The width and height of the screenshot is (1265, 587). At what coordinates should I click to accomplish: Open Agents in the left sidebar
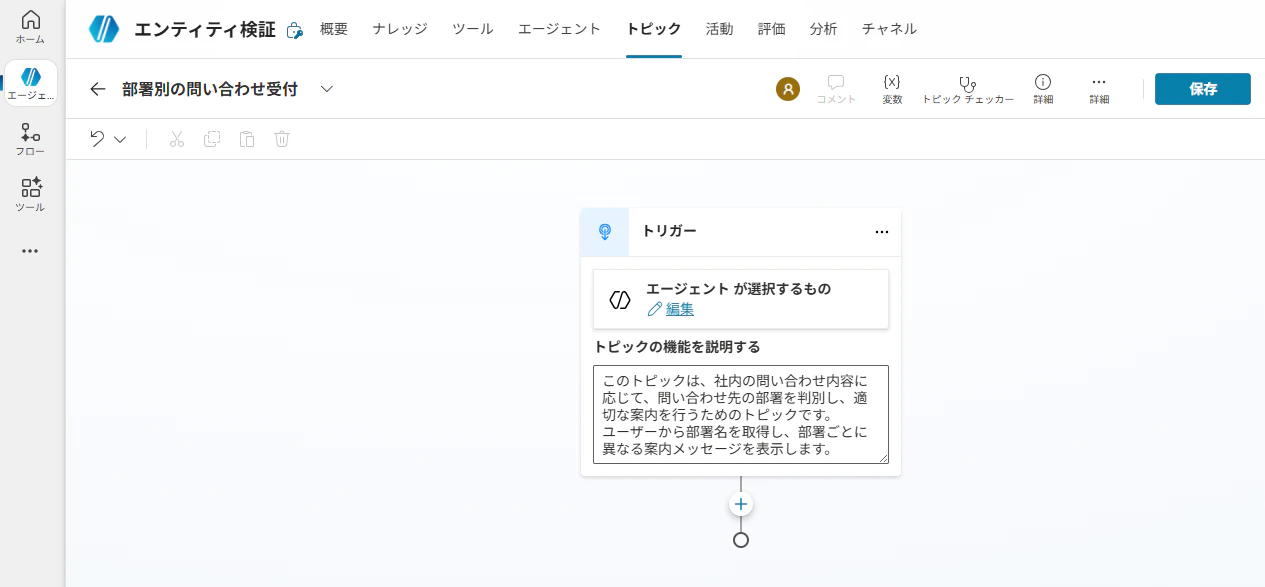click(x=30, y=84)
